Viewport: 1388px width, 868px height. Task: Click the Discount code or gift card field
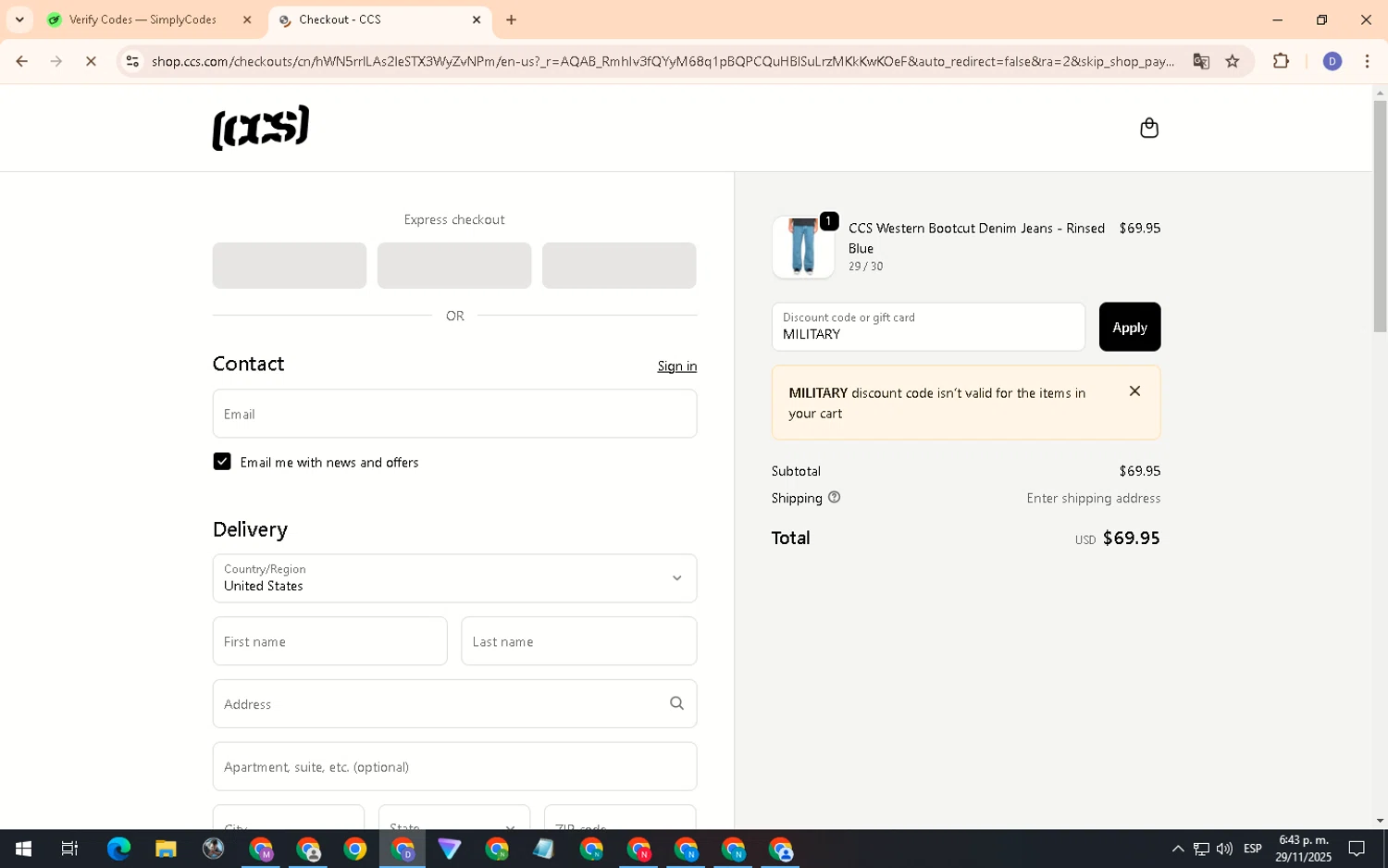click(x=928, y=327)
